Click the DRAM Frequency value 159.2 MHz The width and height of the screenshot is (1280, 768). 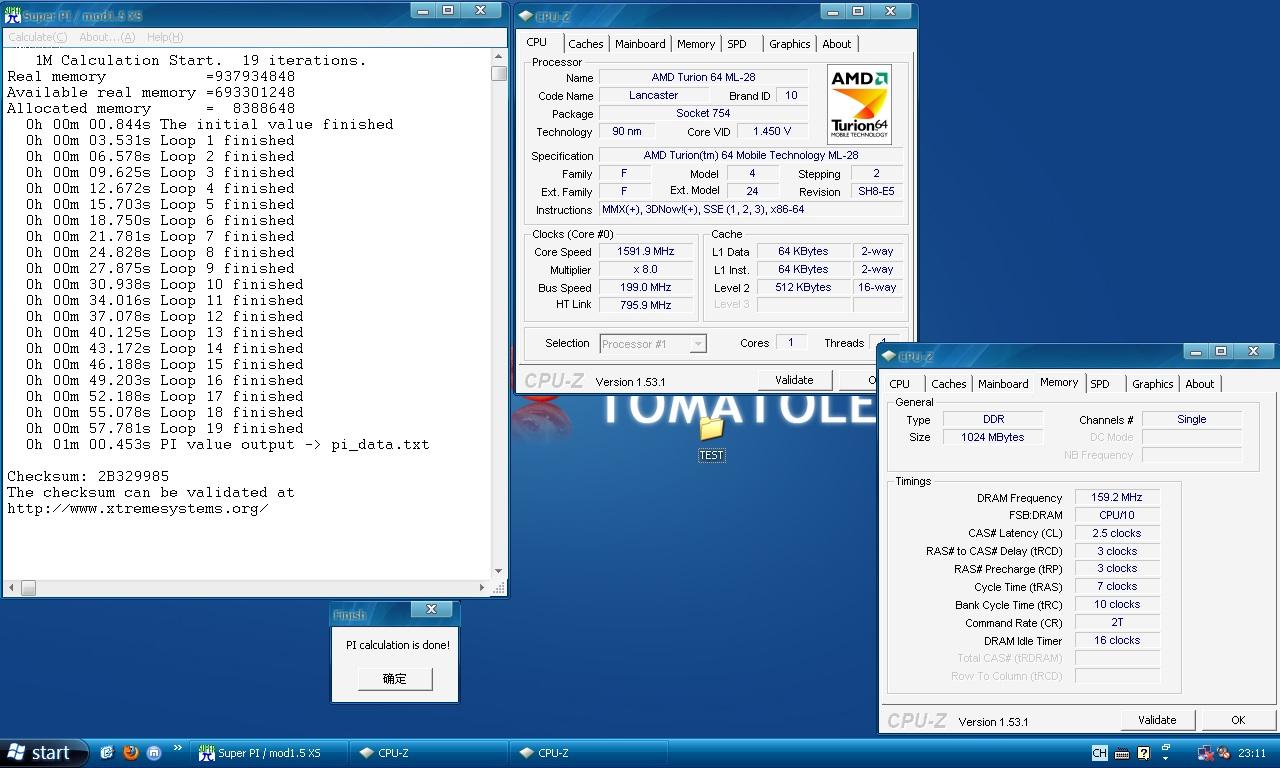point(1118,498)
